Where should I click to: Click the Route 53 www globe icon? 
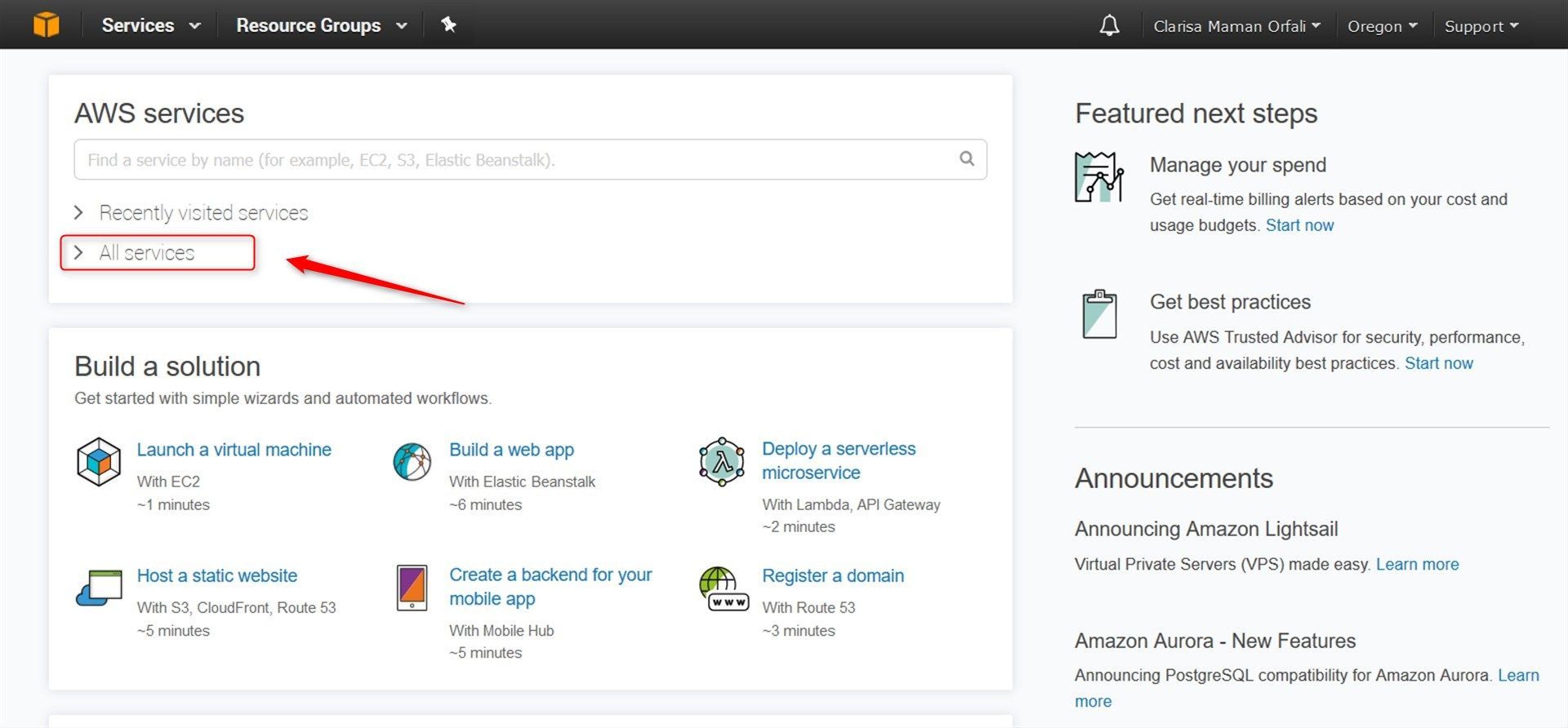coord(724,589)
